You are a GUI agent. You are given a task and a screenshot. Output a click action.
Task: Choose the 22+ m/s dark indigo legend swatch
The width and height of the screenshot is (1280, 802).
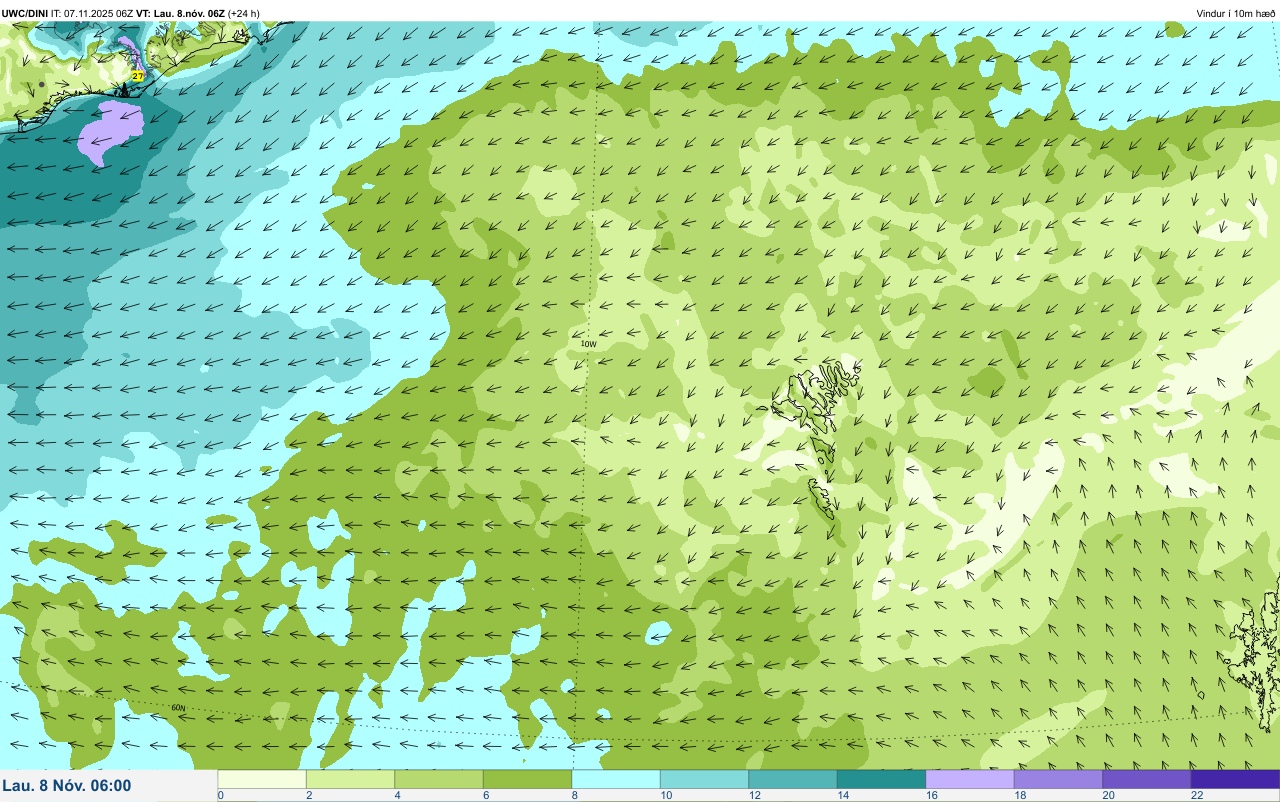point(1235,779)
